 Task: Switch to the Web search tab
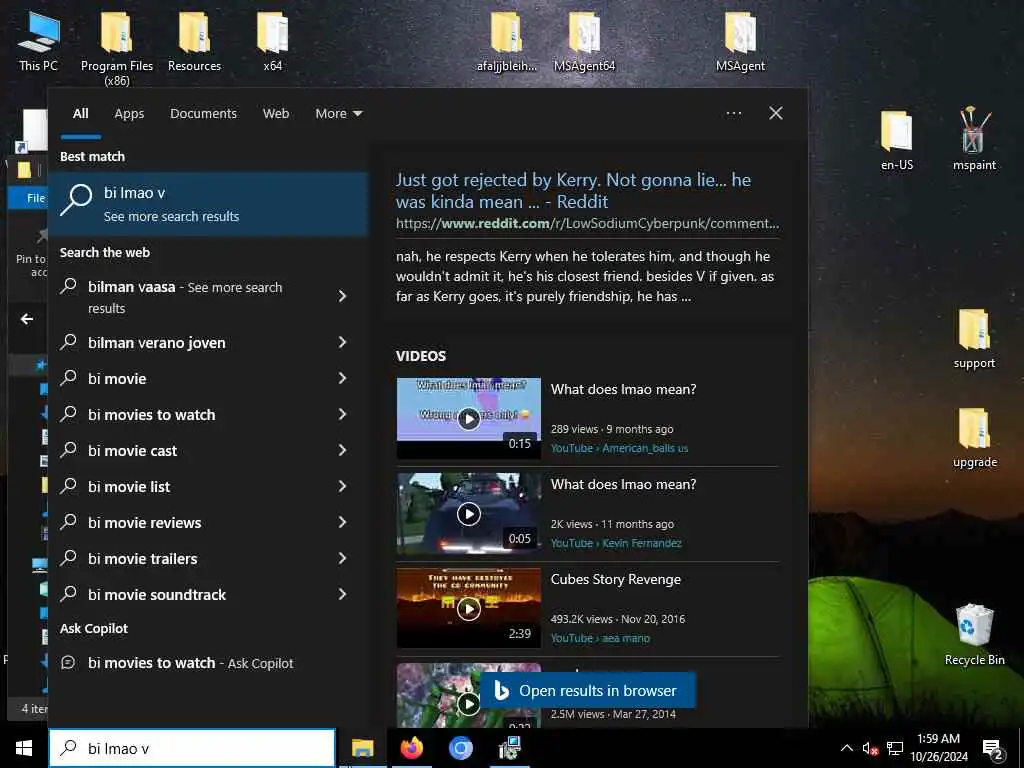coord(276,114)
